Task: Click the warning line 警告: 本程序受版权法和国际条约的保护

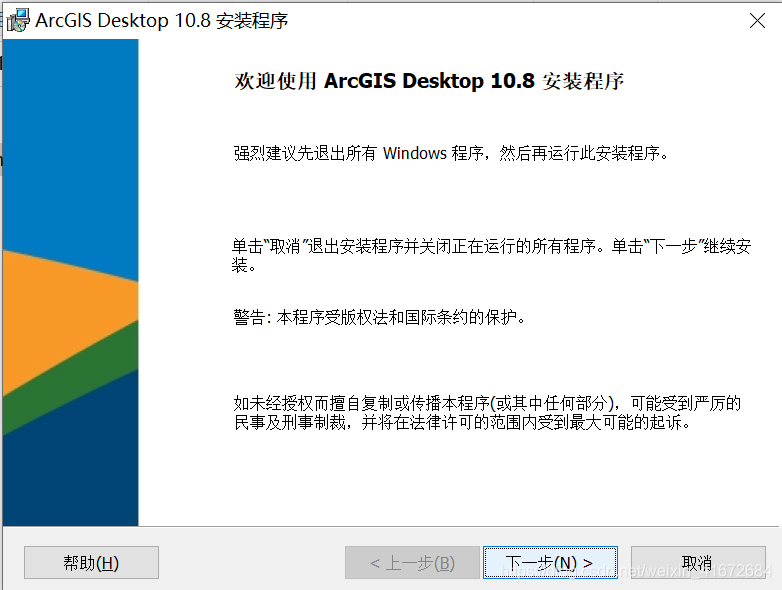Action: point(379,317)
